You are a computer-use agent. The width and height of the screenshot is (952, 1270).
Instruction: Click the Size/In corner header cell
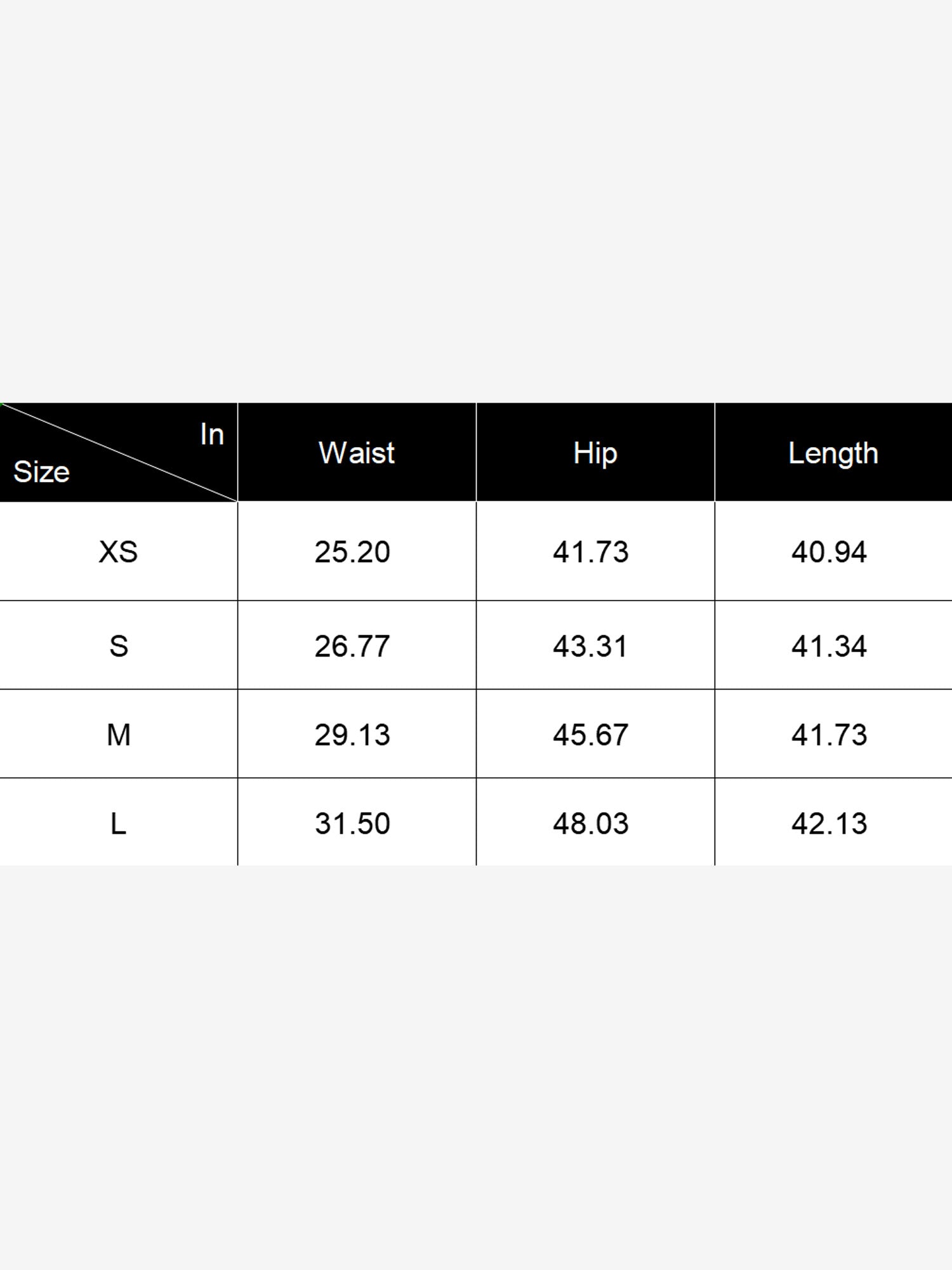[x=119, y=452]
